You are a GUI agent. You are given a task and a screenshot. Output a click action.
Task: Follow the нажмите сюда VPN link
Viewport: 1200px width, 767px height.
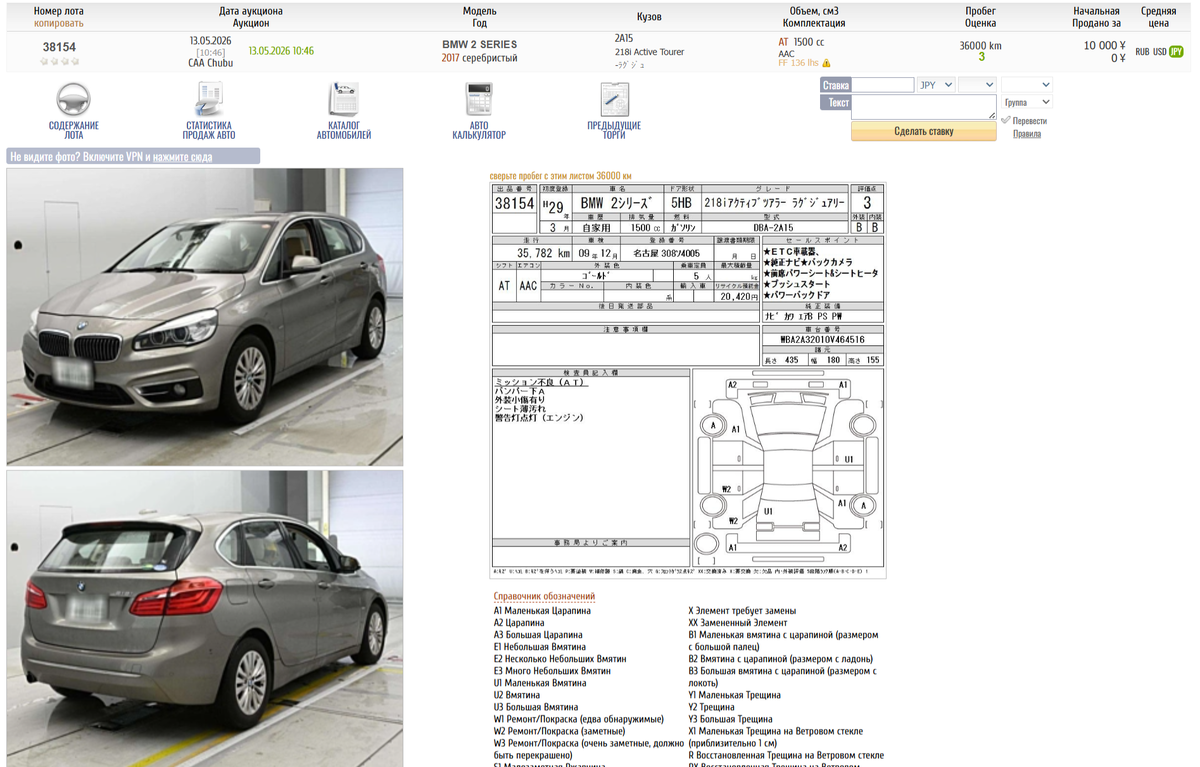(182, 157)
